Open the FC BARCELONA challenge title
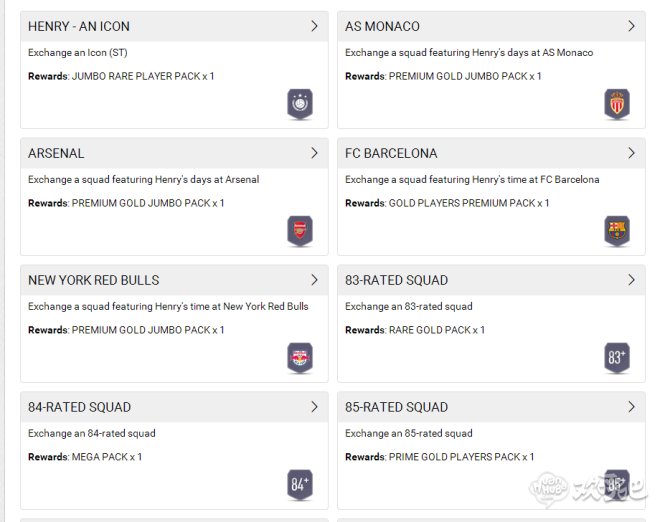Image resolution: width=660 pixels, height=522 pixels. (x=391, y=153)
